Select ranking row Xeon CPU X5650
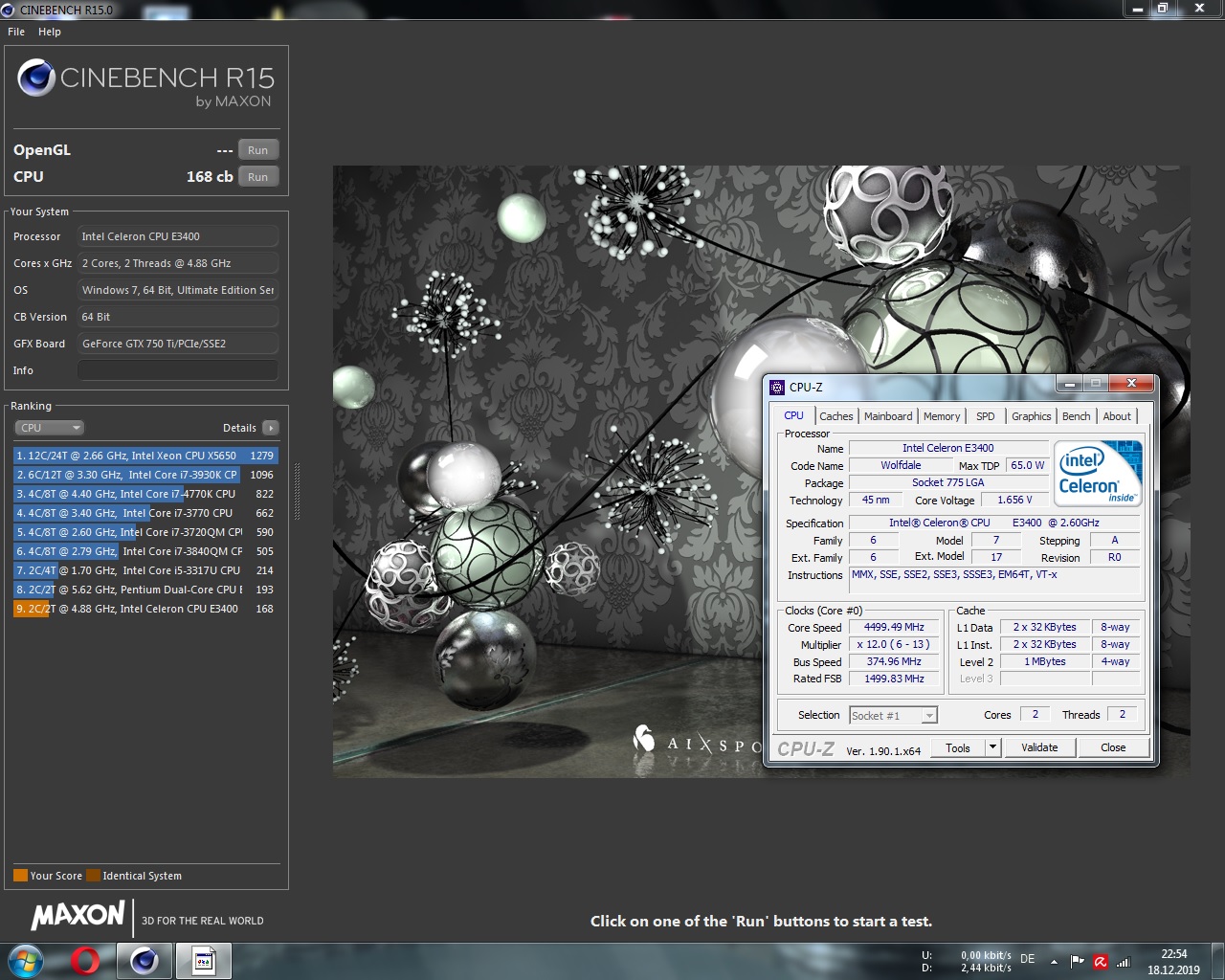Screen dimensions: 1225x980 145,456
